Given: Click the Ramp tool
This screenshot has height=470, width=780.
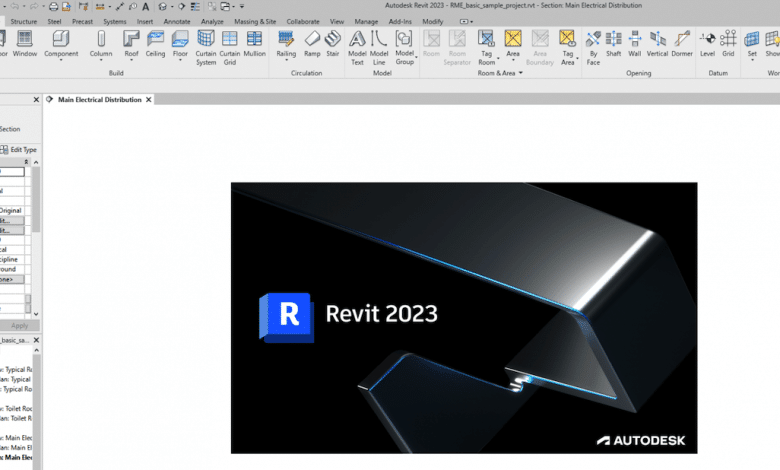Looking at the screenshot, I should tap(312, 44).
